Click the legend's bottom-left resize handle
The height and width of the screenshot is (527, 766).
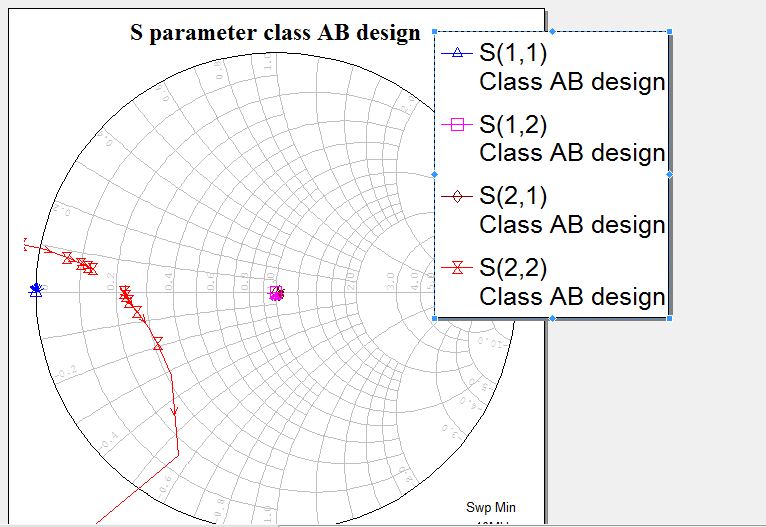(435, 318)
